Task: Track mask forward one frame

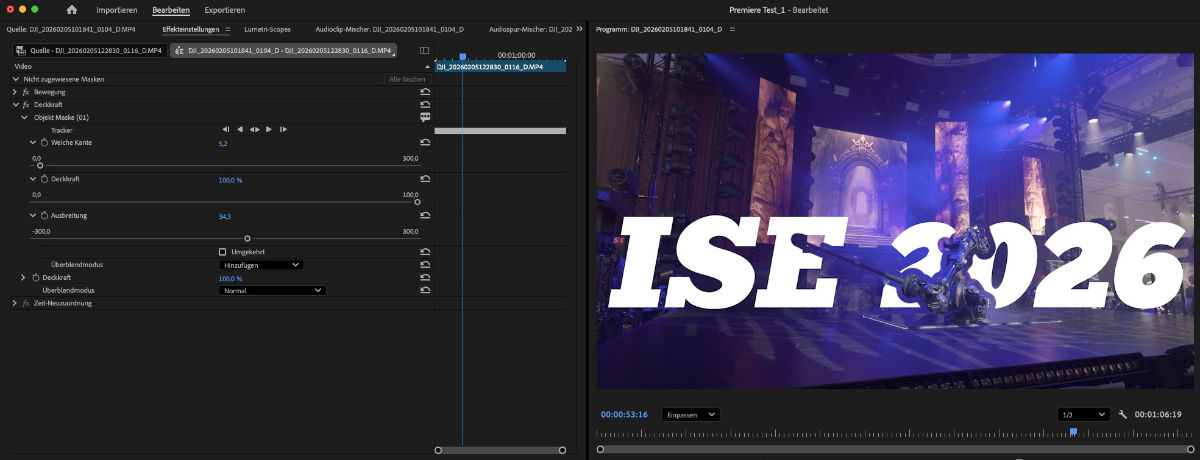Action: tap(284, 130)
